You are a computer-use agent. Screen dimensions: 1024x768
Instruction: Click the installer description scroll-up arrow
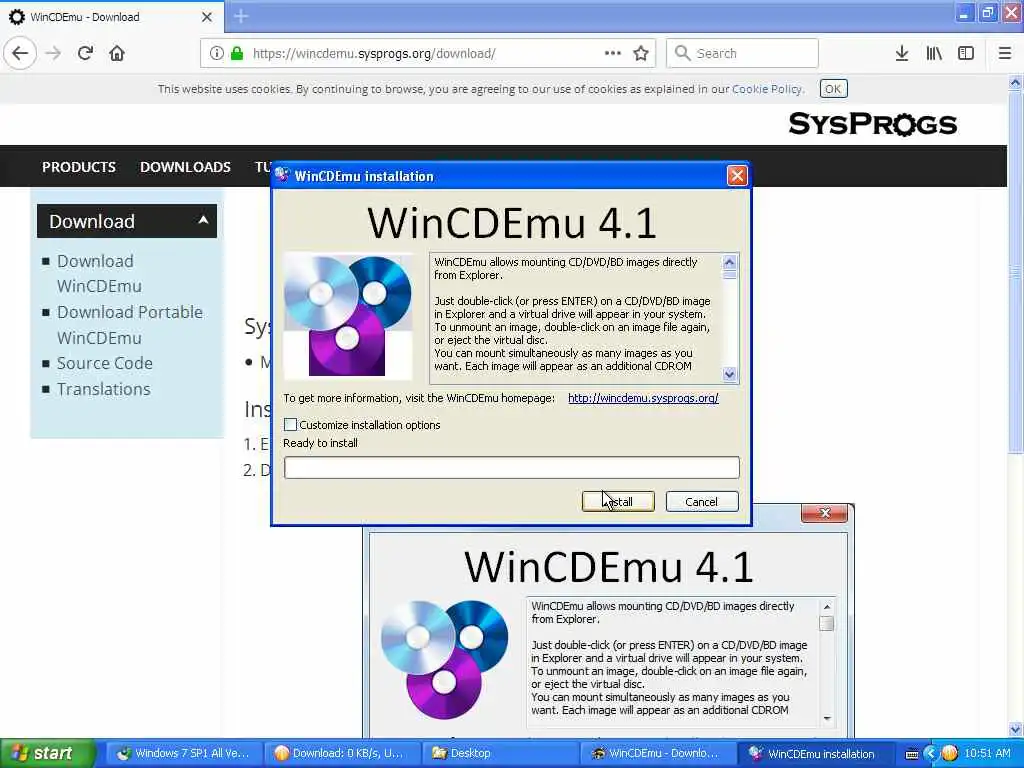pos(729,262)
